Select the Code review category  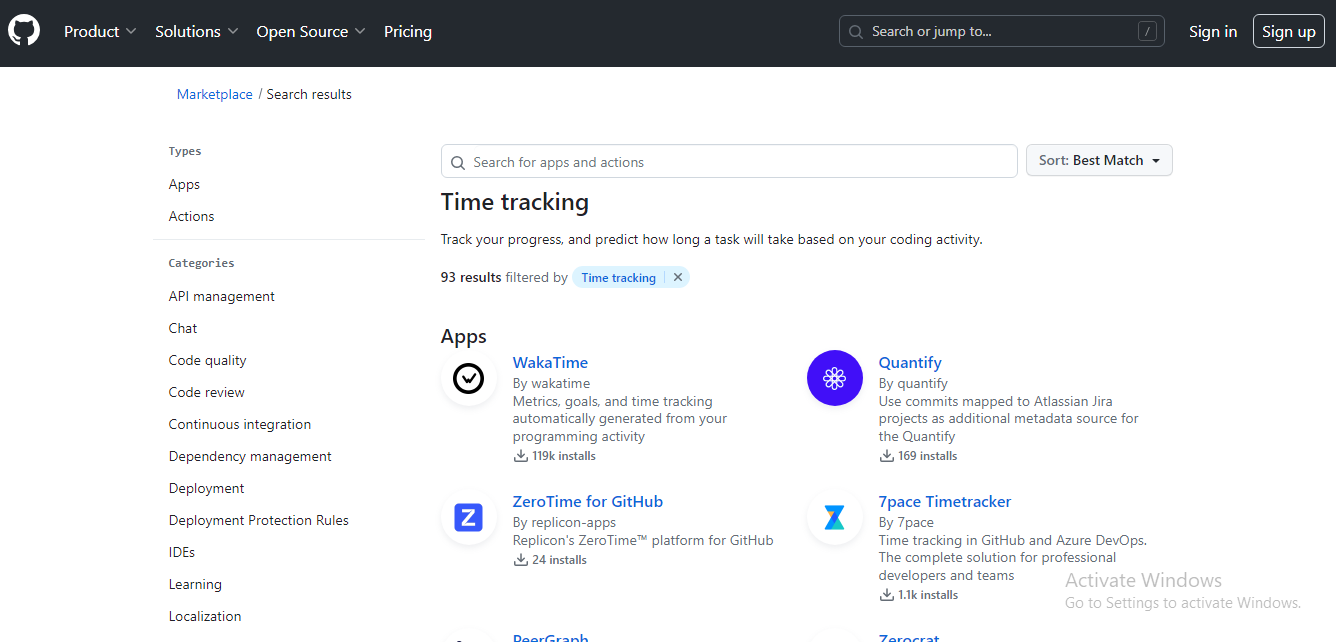click(207, 392)
